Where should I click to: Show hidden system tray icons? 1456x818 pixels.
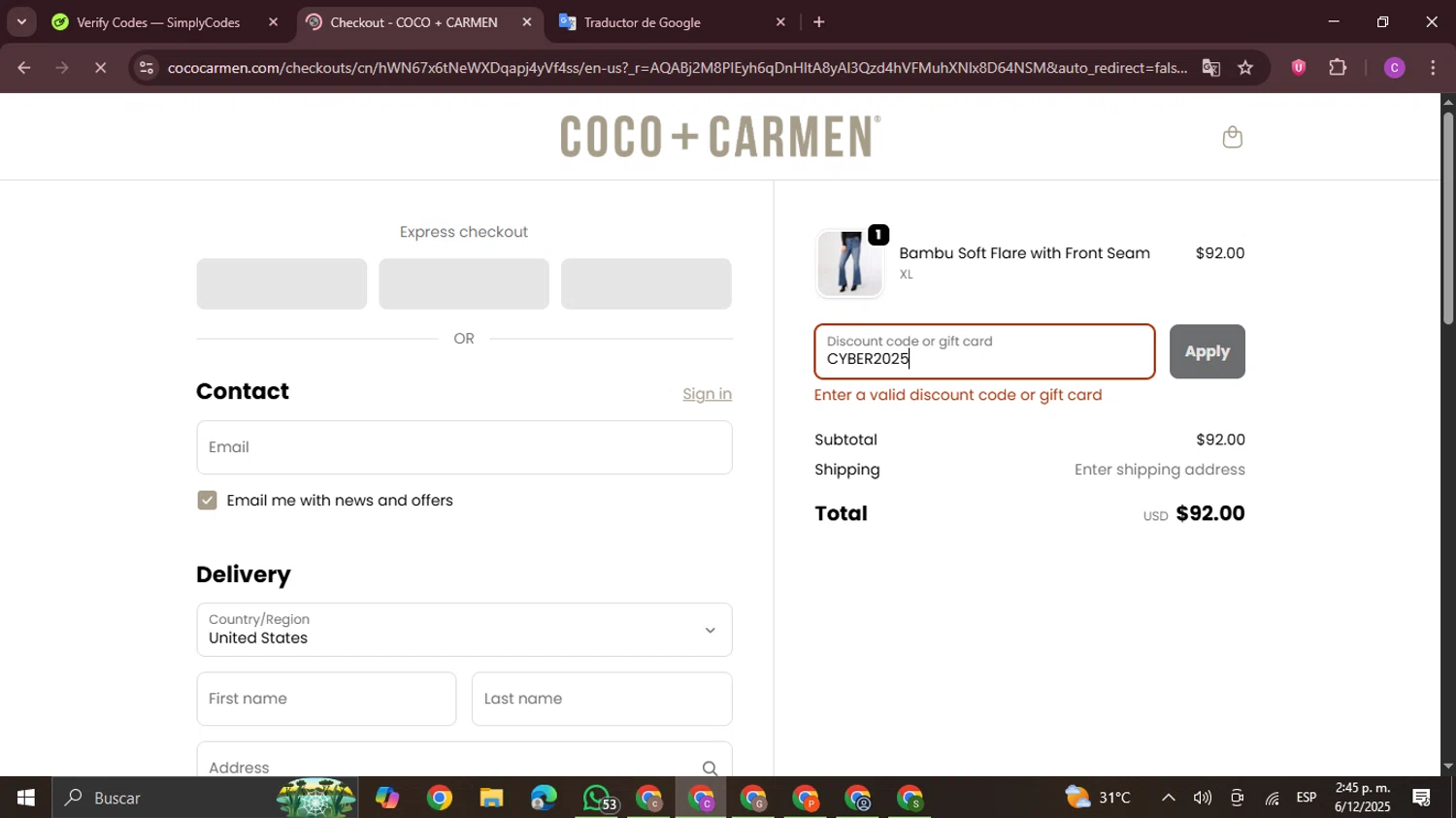pos(1169,798)
